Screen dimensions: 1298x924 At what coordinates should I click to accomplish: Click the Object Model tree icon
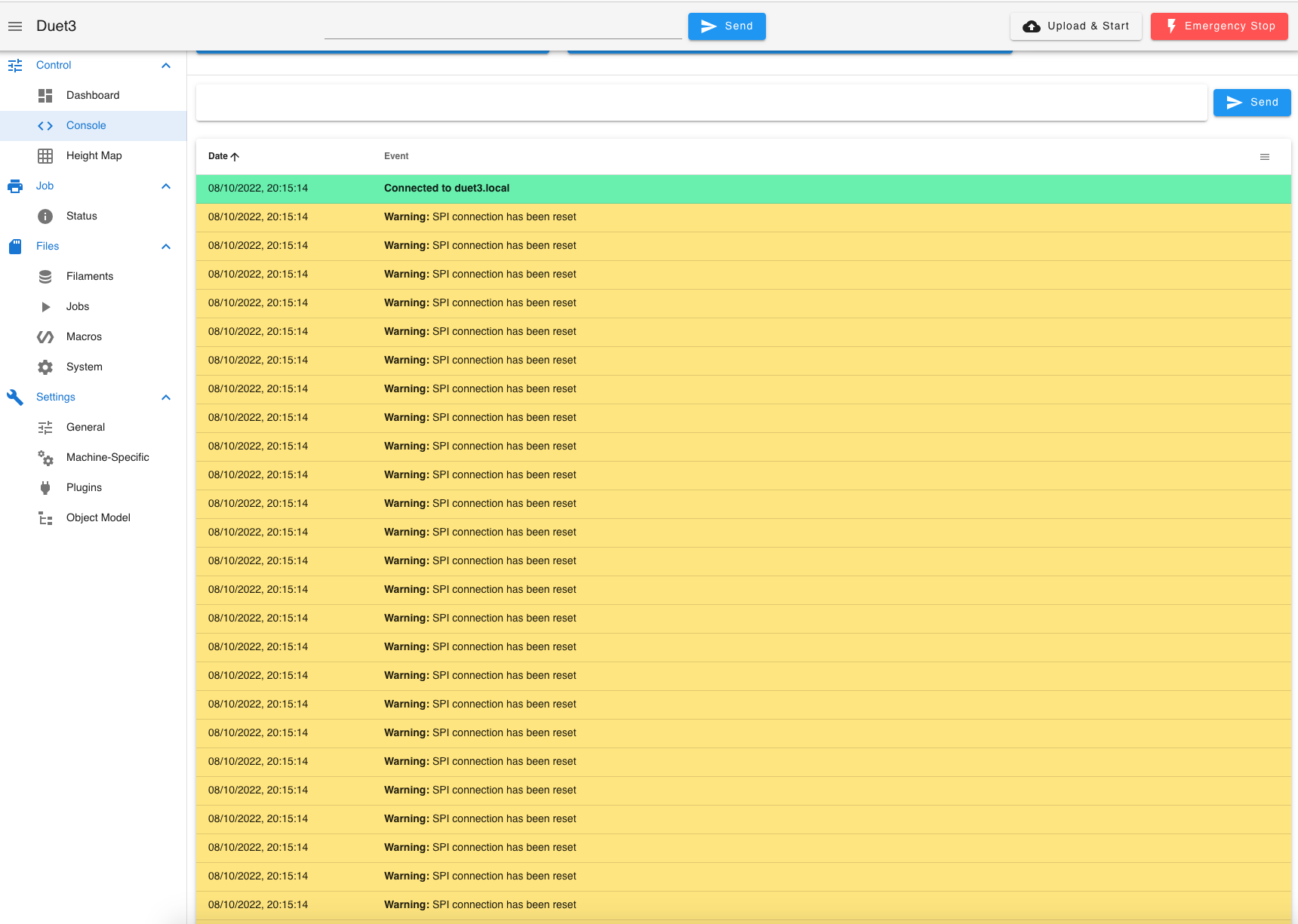point(45,518)
